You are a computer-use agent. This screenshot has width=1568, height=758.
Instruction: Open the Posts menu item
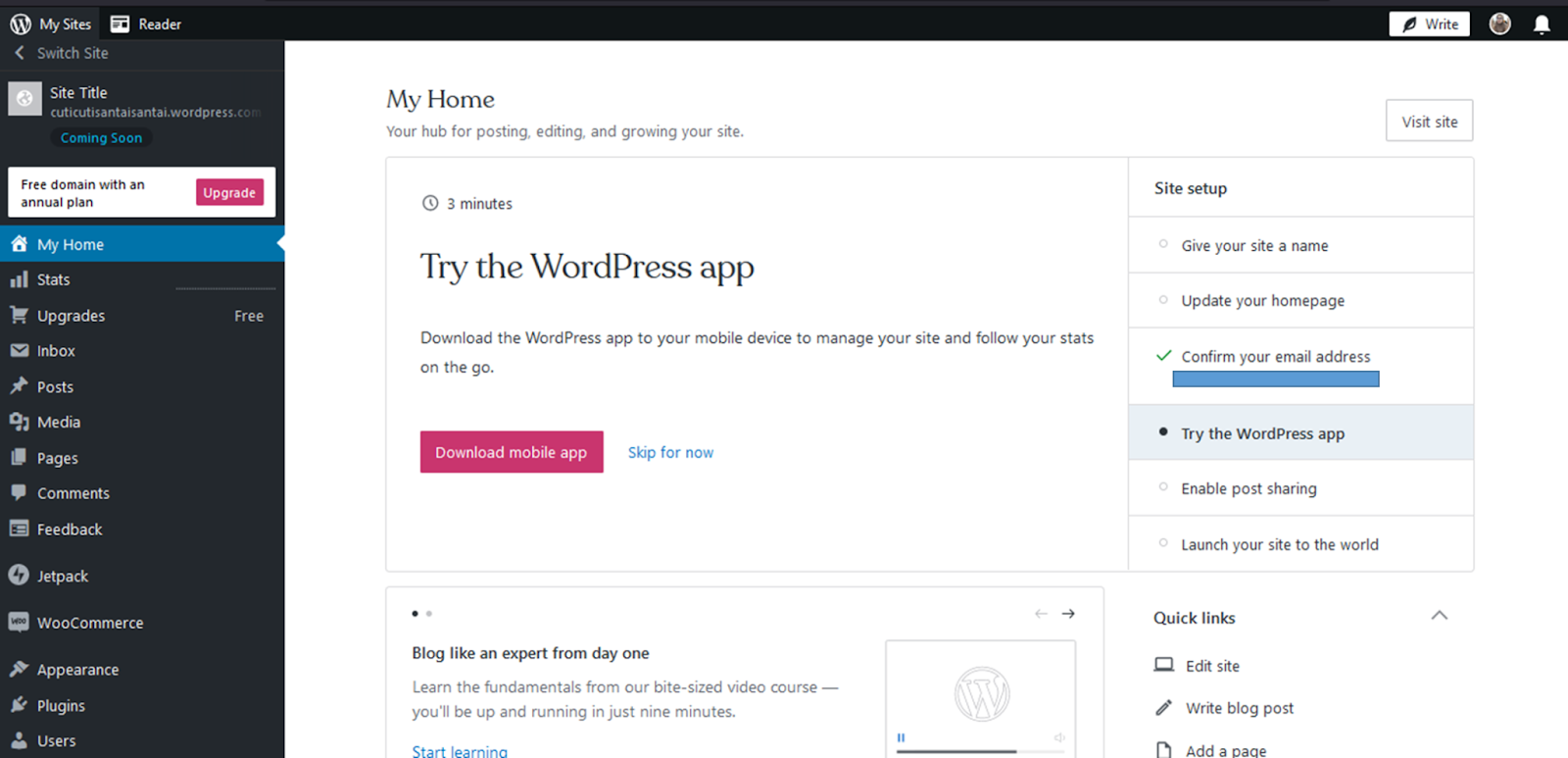pyautogui.click(x=142, y=386)
